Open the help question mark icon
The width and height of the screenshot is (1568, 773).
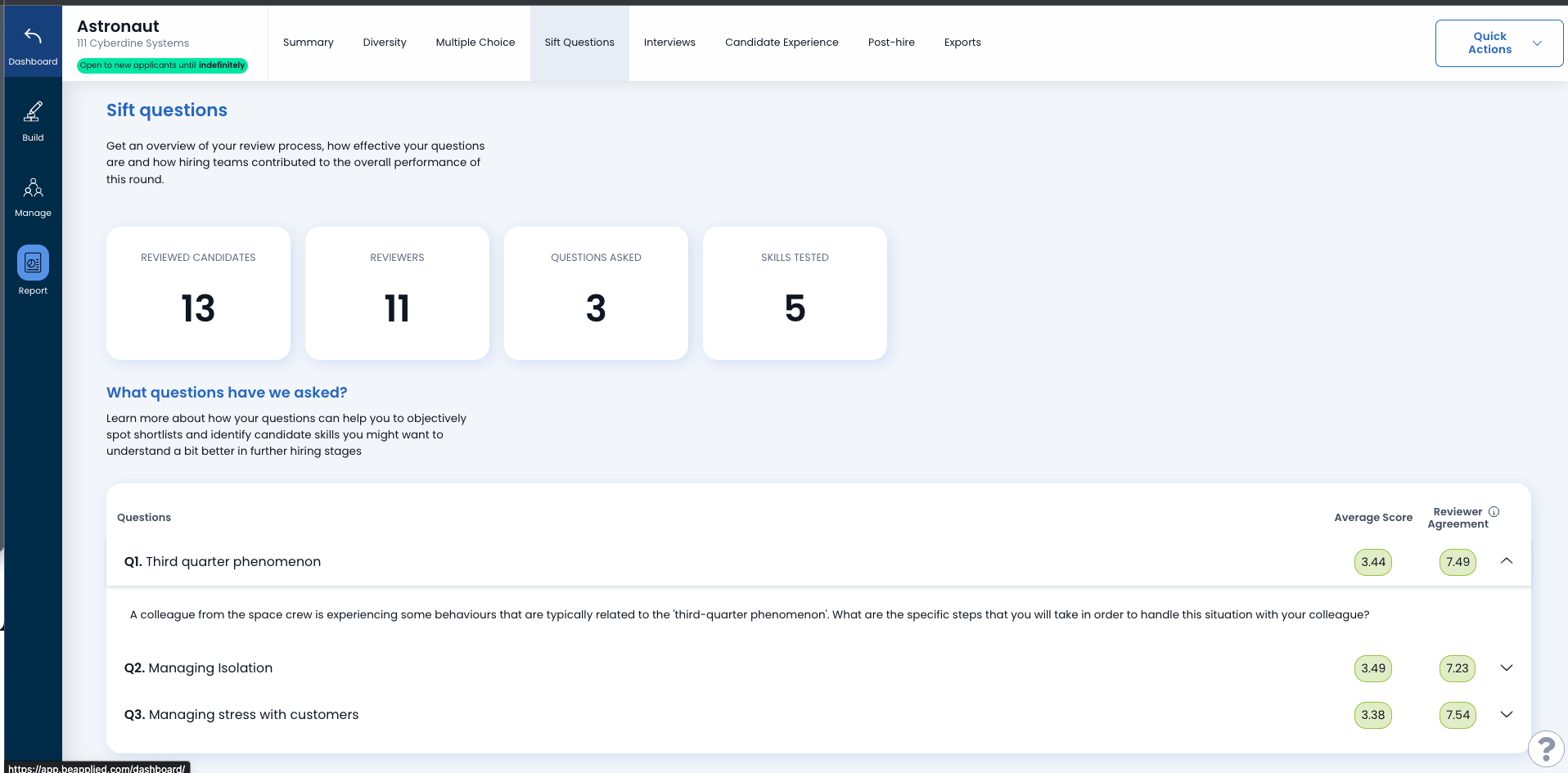pyautogui.click(x=1545, y=748)
